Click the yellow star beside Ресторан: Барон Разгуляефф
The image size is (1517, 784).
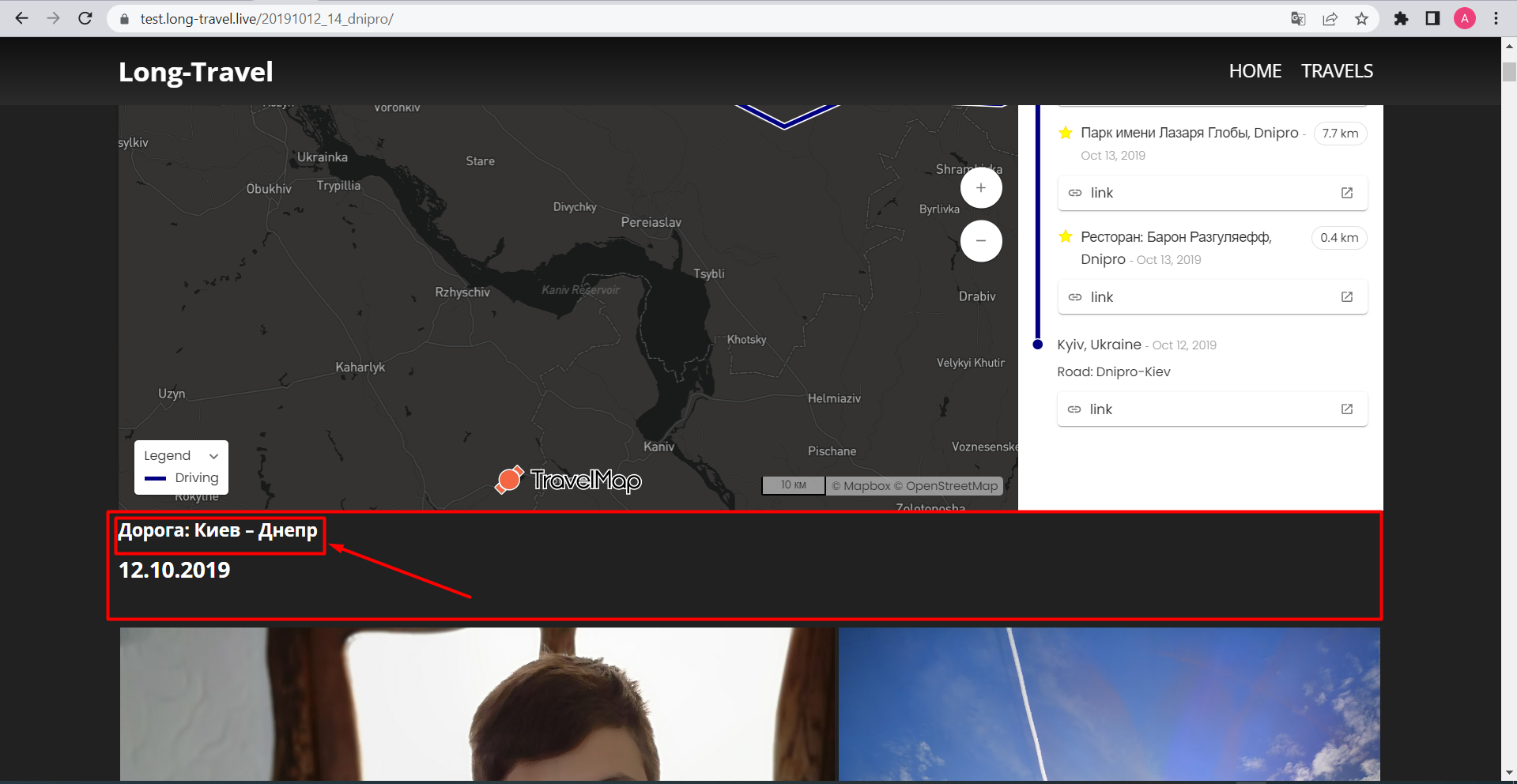[x=1066, y=237]
